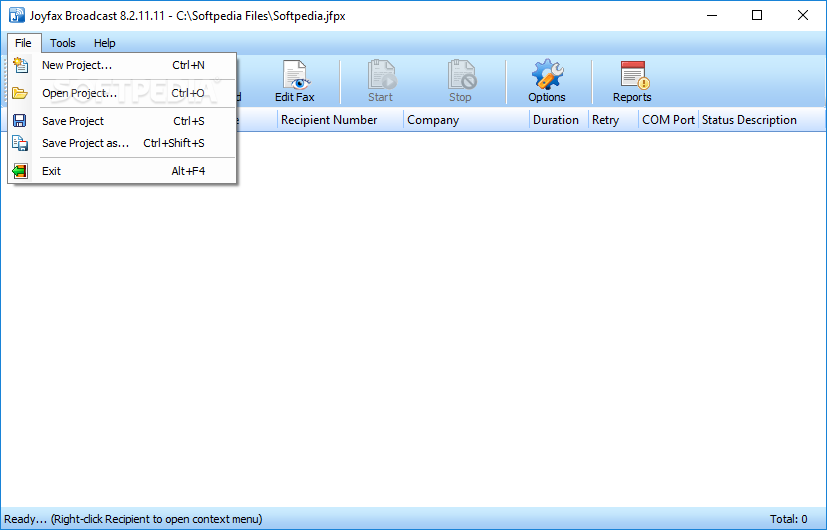This screenshot has height=530, width=827.
Task: Choose Open Project… in the File menu
Action: click(122, 93)
